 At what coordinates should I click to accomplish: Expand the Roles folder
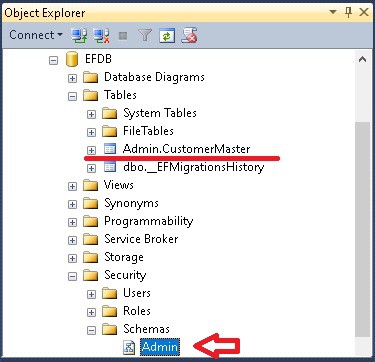click(91, 312)
